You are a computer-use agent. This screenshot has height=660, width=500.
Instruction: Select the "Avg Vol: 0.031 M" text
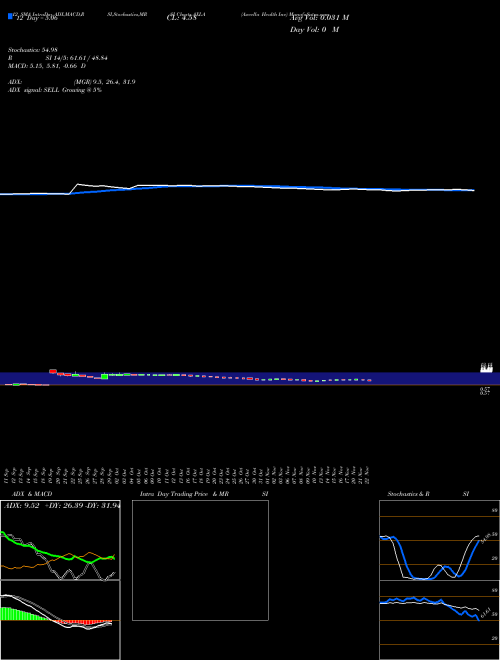click(319, 18)
